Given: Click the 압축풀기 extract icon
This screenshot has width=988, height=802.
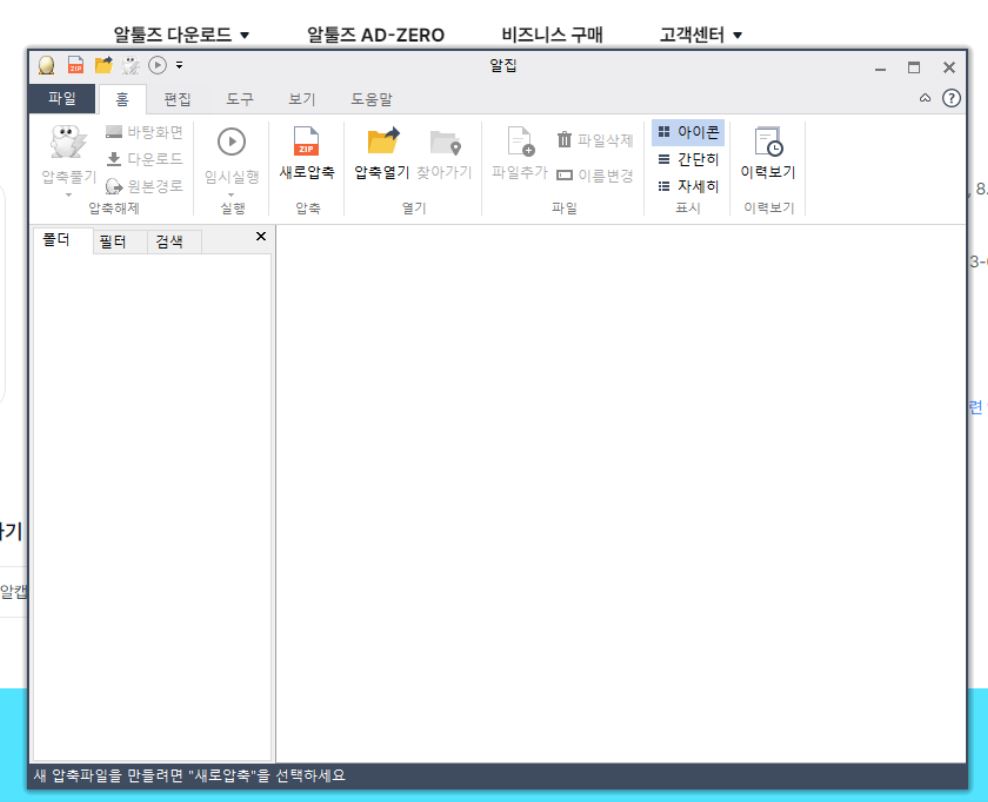Looking at the screenshot, I should 68,142.
